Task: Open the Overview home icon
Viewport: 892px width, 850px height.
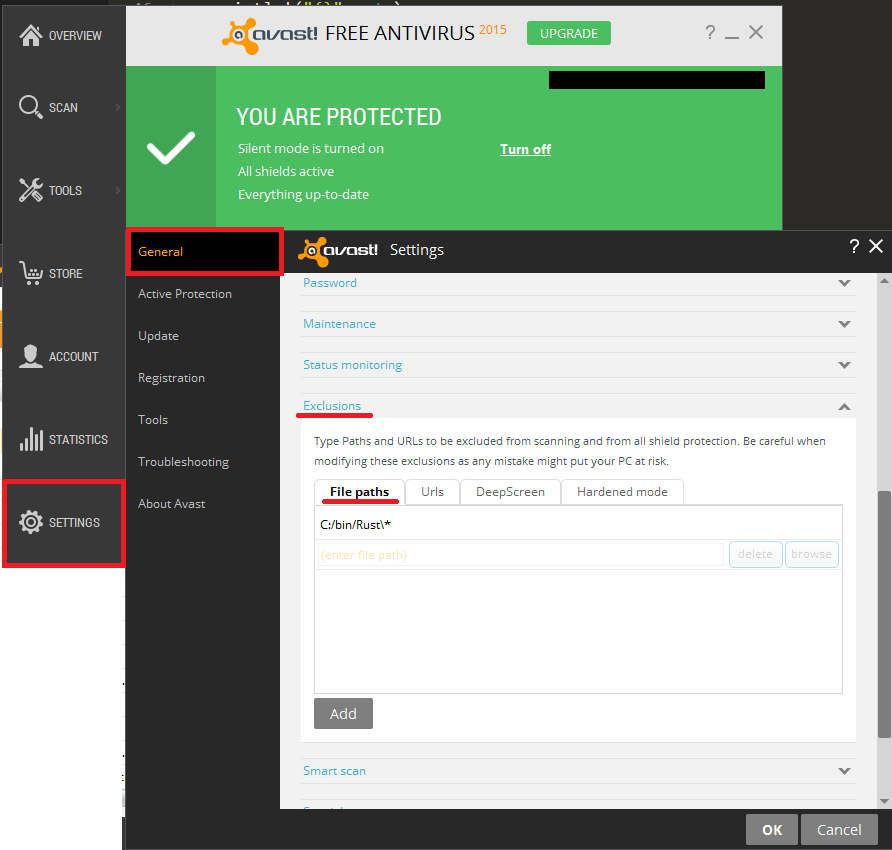Action: tap(31, 35)
